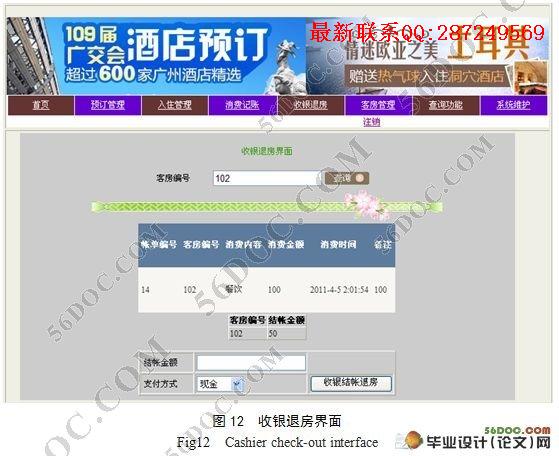This screenshot has width=559, height=456.
Task: Click the 备注 column header
Action: tap(383, 245)
